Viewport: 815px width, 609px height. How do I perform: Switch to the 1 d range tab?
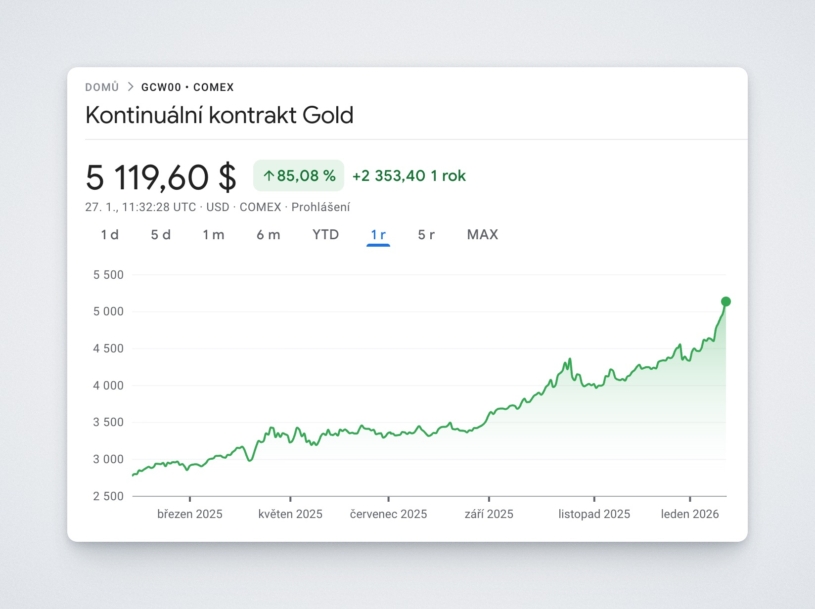click(110, 235)
